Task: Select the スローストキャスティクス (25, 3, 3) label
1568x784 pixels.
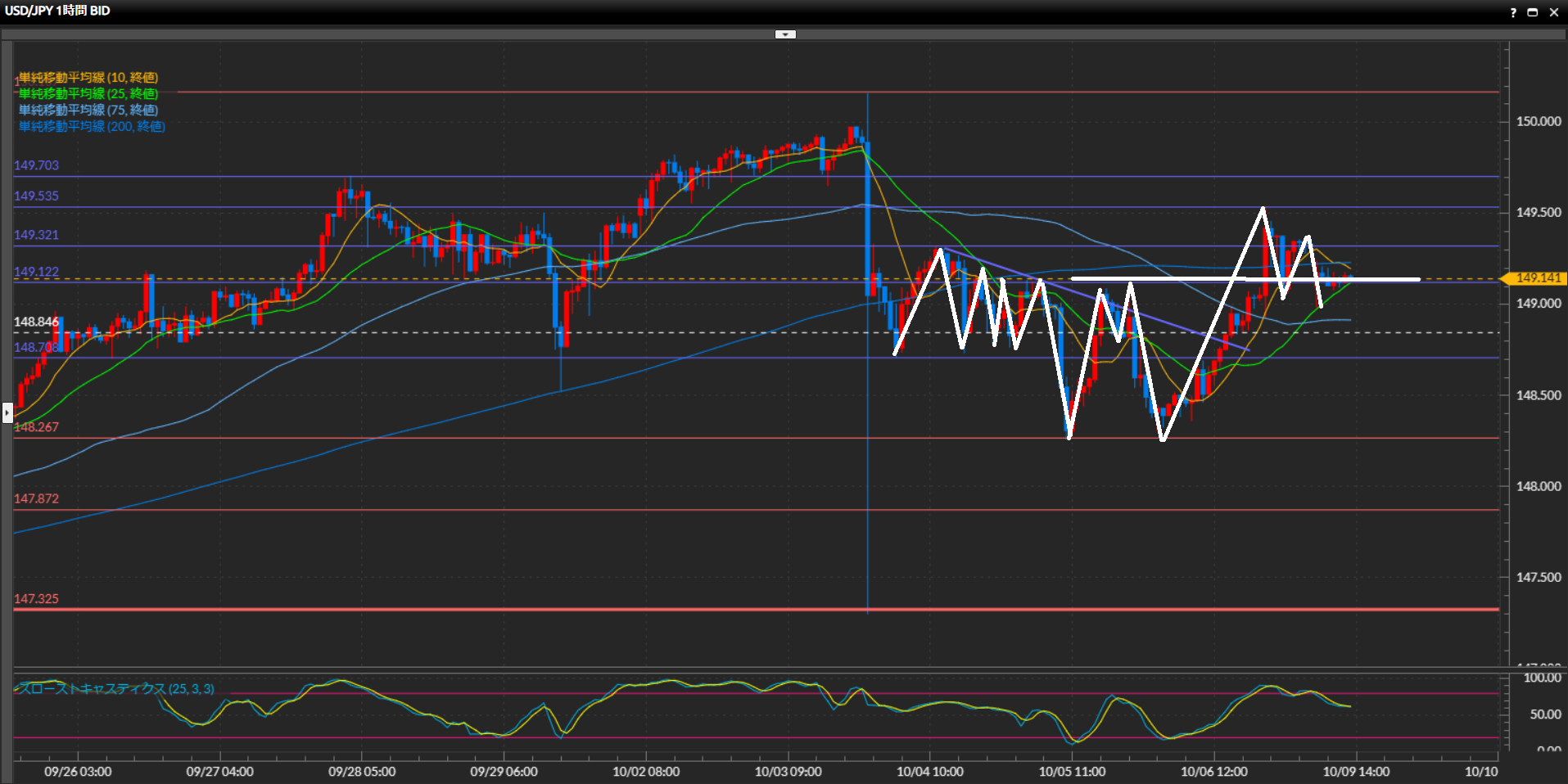Action: [115, 689]
